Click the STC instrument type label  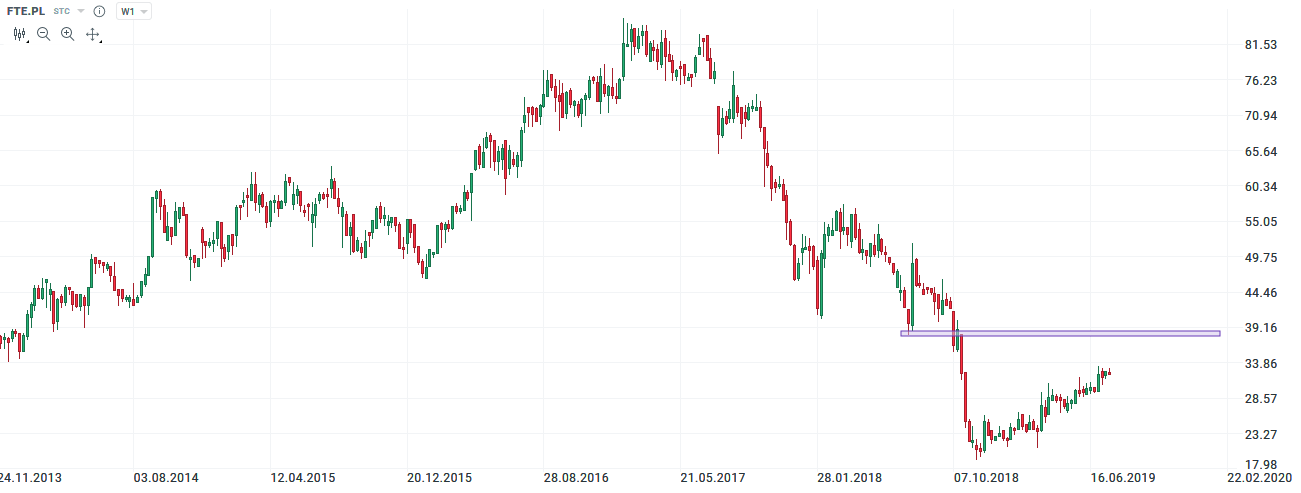tap(62, 11)
